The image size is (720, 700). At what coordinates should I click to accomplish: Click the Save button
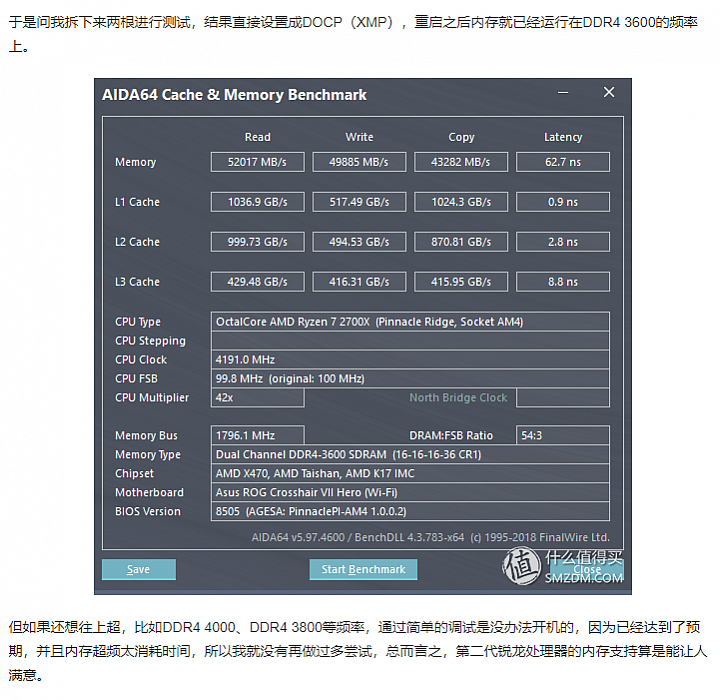[139, 569]
